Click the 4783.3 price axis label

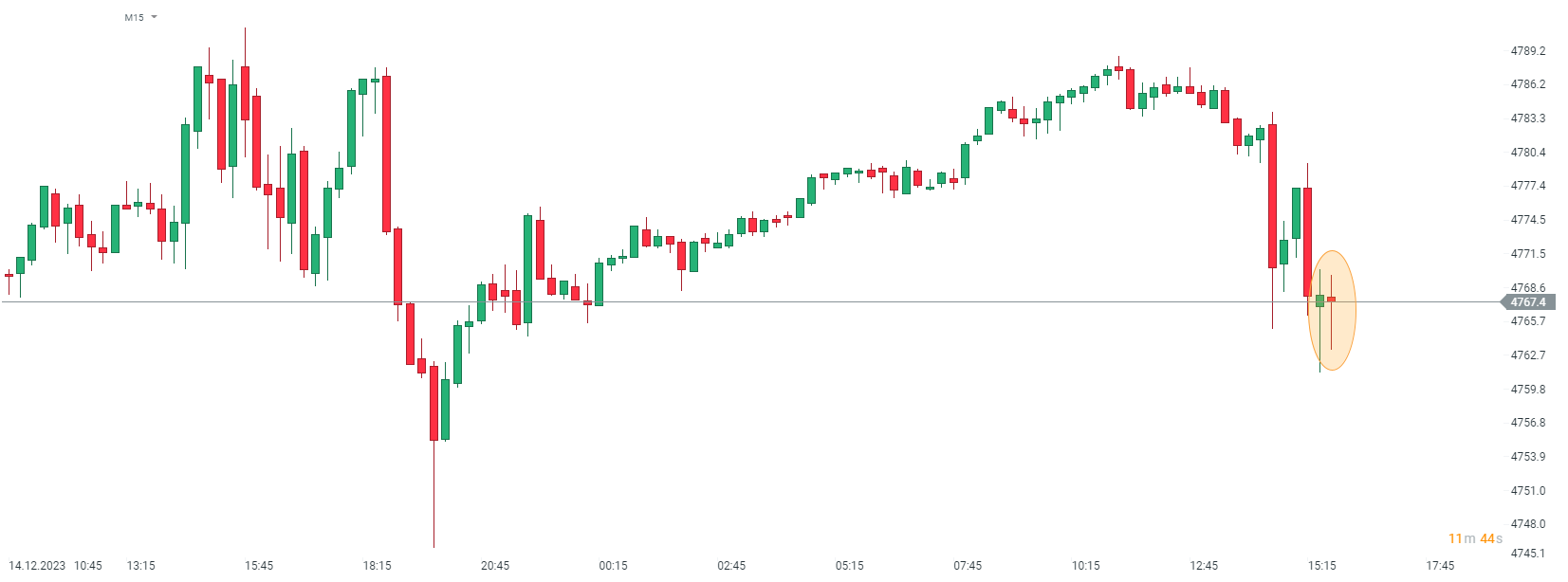pyautogui.click(x=1527, y=118)
